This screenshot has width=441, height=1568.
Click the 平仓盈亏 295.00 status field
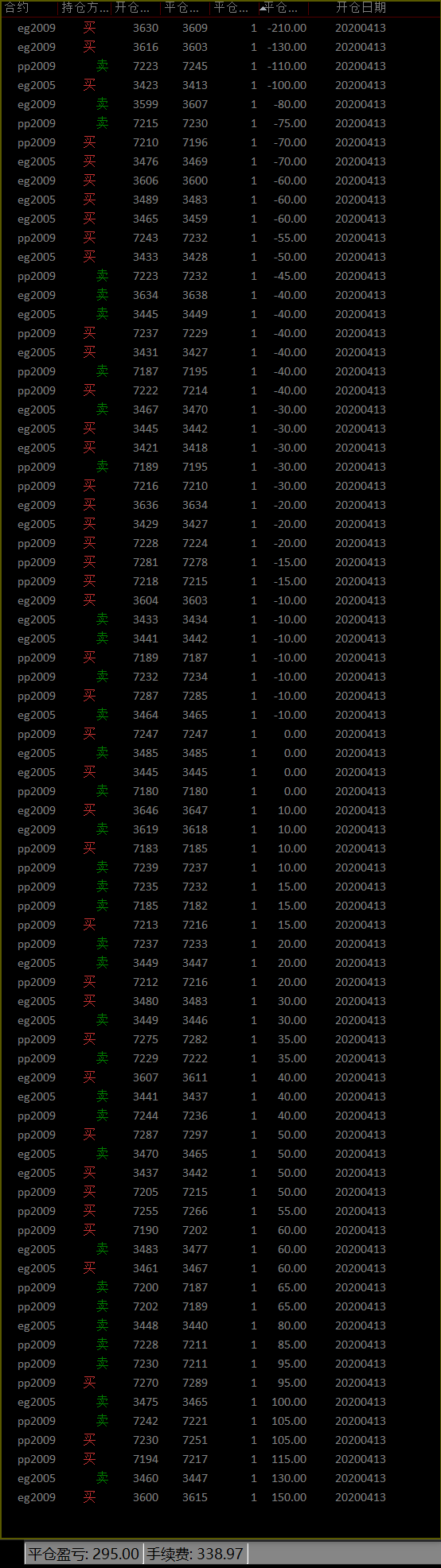[x=84, y=1554]
